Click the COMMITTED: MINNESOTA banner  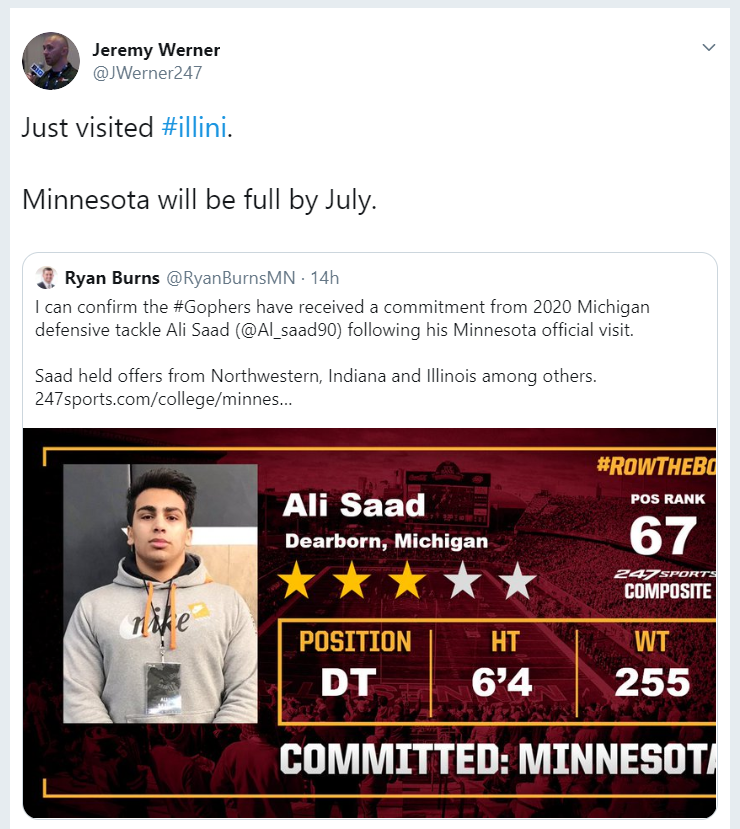(x=497, y=759)
